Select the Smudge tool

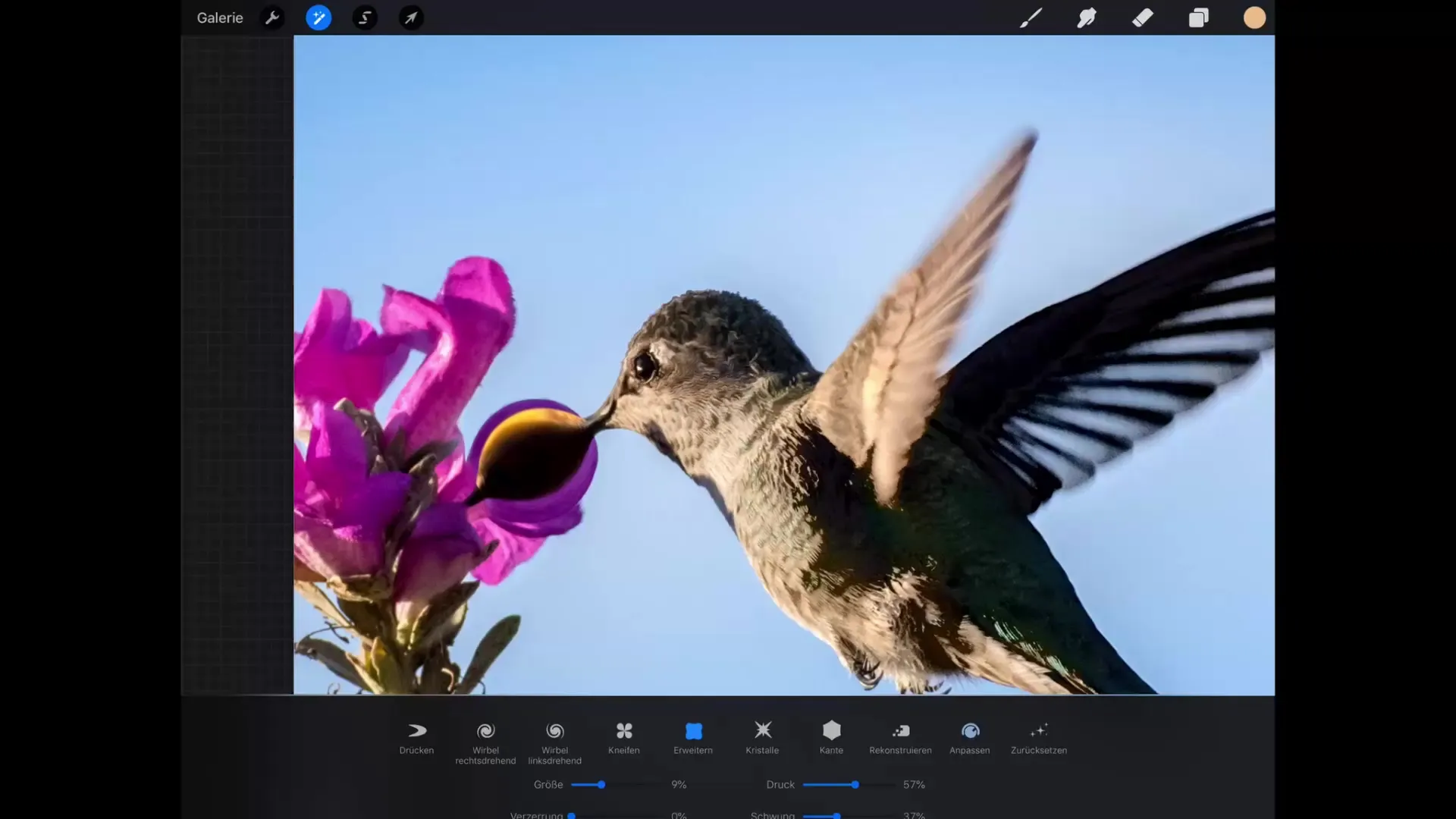(x=1087, y=17)
